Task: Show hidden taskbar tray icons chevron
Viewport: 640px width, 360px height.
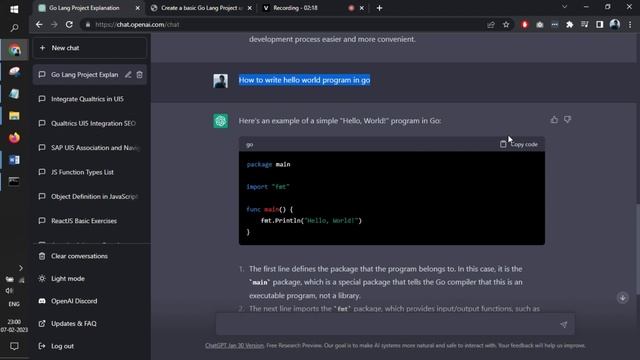Action: click(x=20, y=268)
